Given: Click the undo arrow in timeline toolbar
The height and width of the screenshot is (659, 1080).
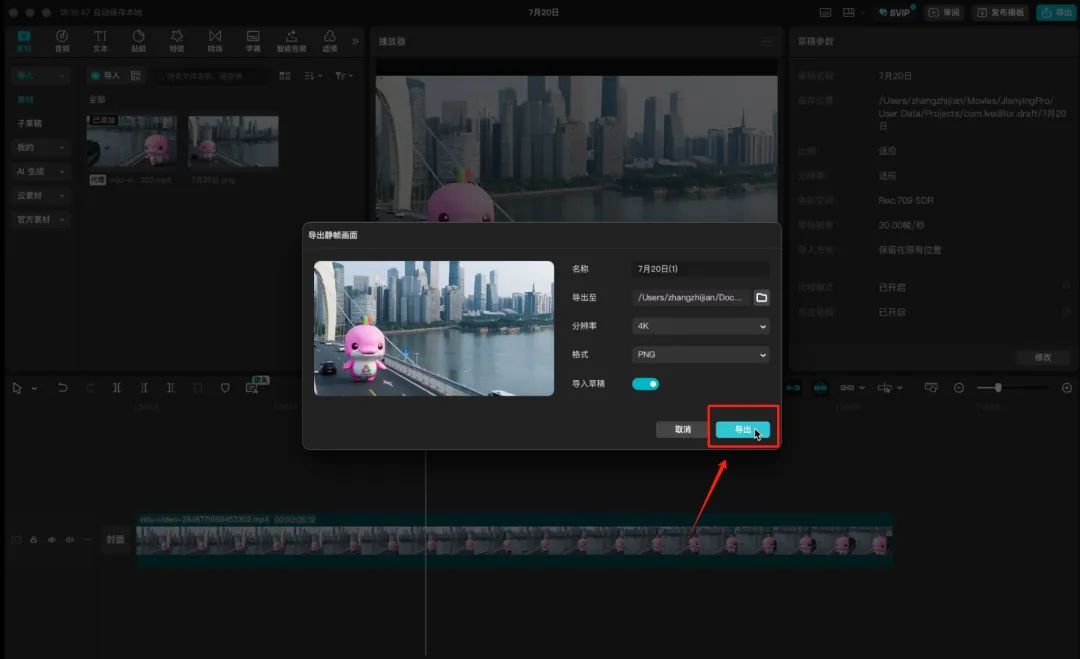Looking at the screenshot, I should click(x=63, y=388).
